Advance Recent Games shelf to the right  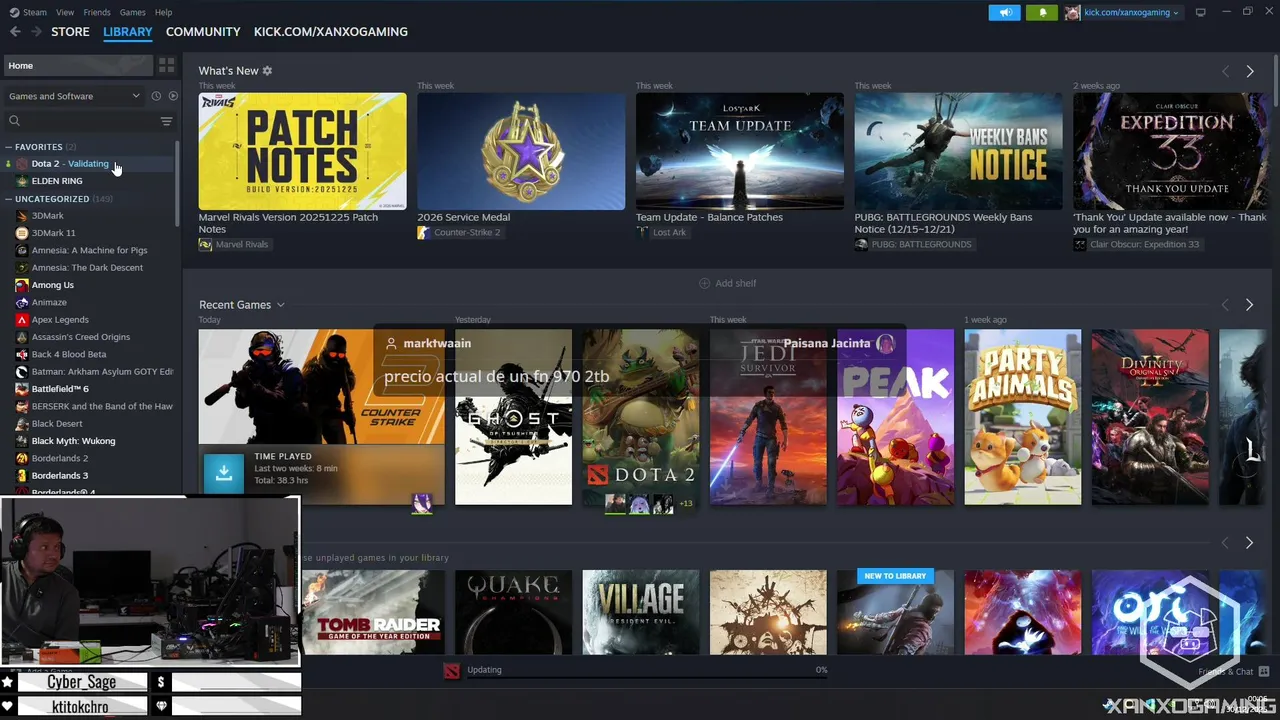pyautogui.click(x=1249, y=305)
